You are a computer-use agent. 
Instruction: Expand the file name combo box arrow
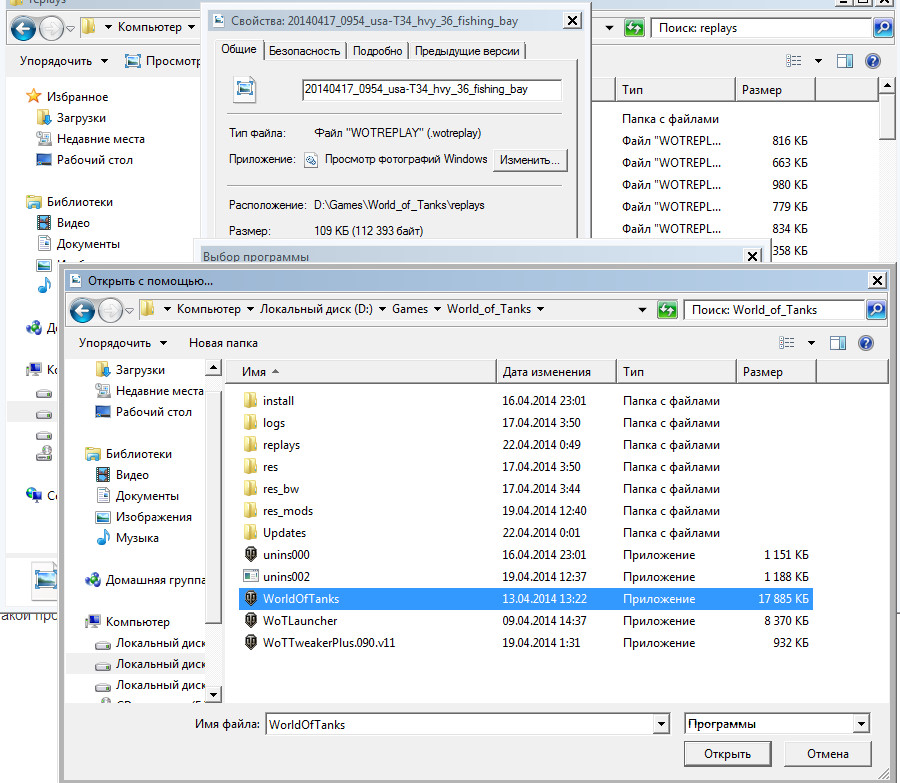click(660, 724)
